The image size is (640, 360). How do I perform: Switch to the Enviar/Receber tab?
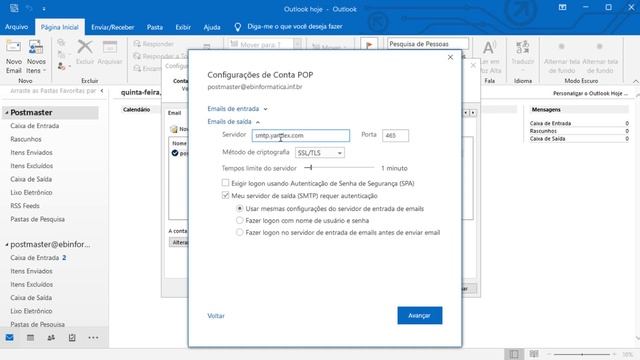coord(113,27)
